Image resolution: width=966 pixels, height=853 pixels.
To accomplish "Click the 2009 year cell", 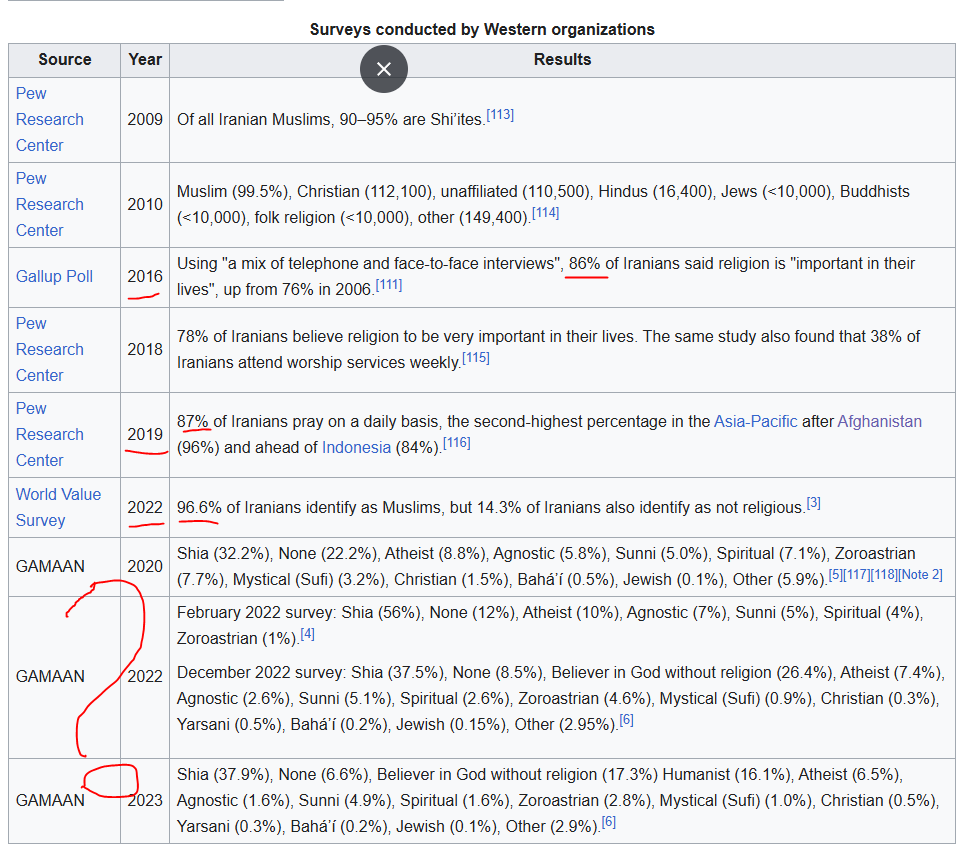I will (x=145, y=119).
